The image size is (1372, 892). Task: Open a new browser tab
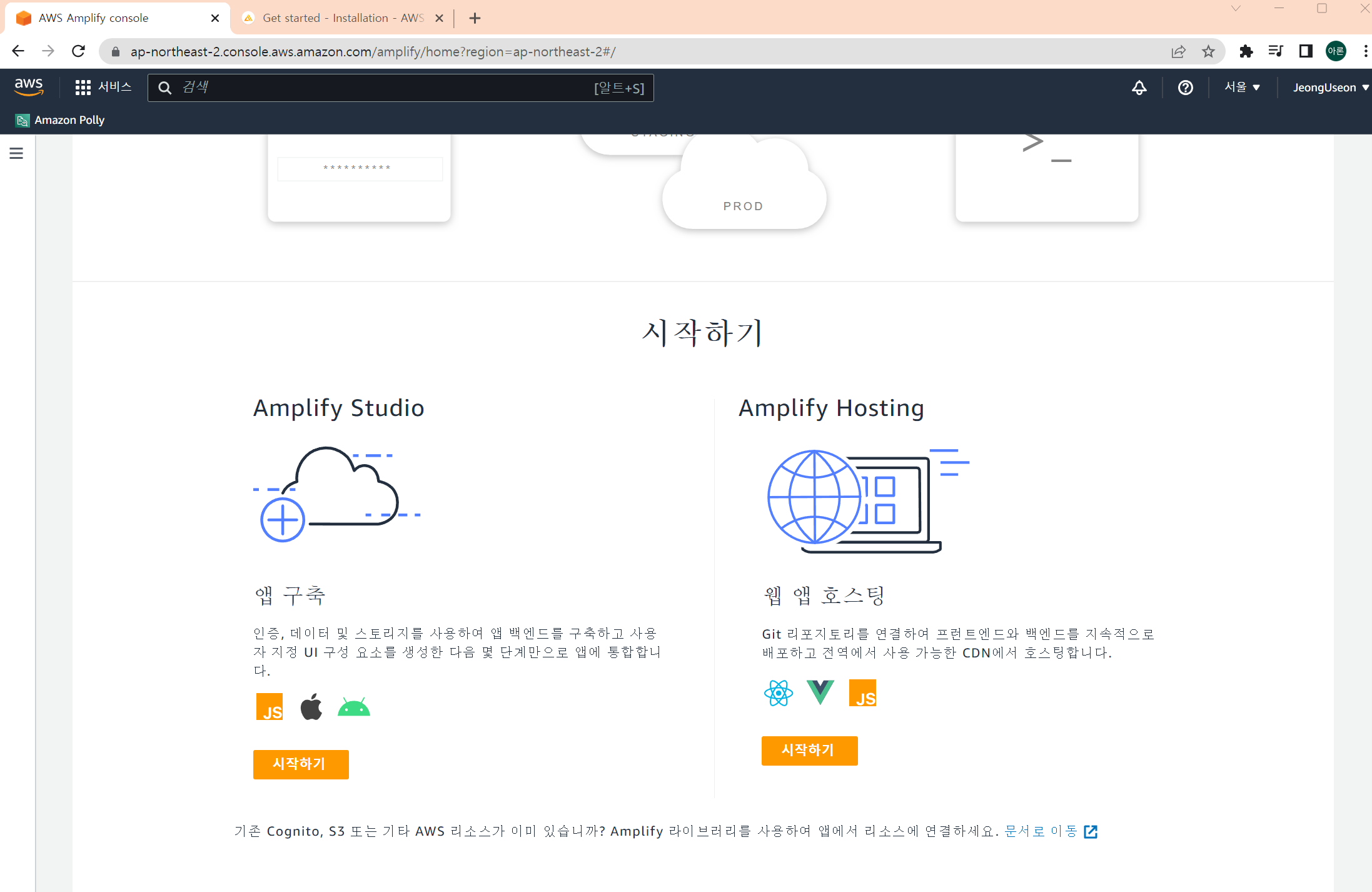475,18
